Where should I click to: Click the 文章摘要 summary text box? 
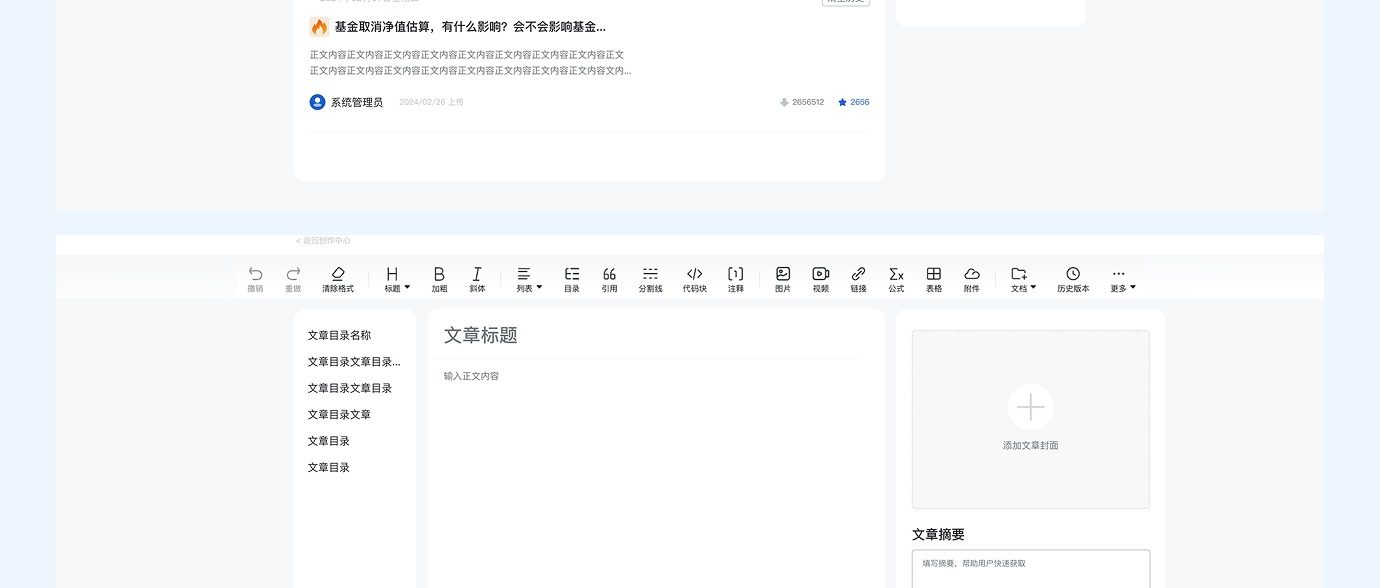(1031, 569)
